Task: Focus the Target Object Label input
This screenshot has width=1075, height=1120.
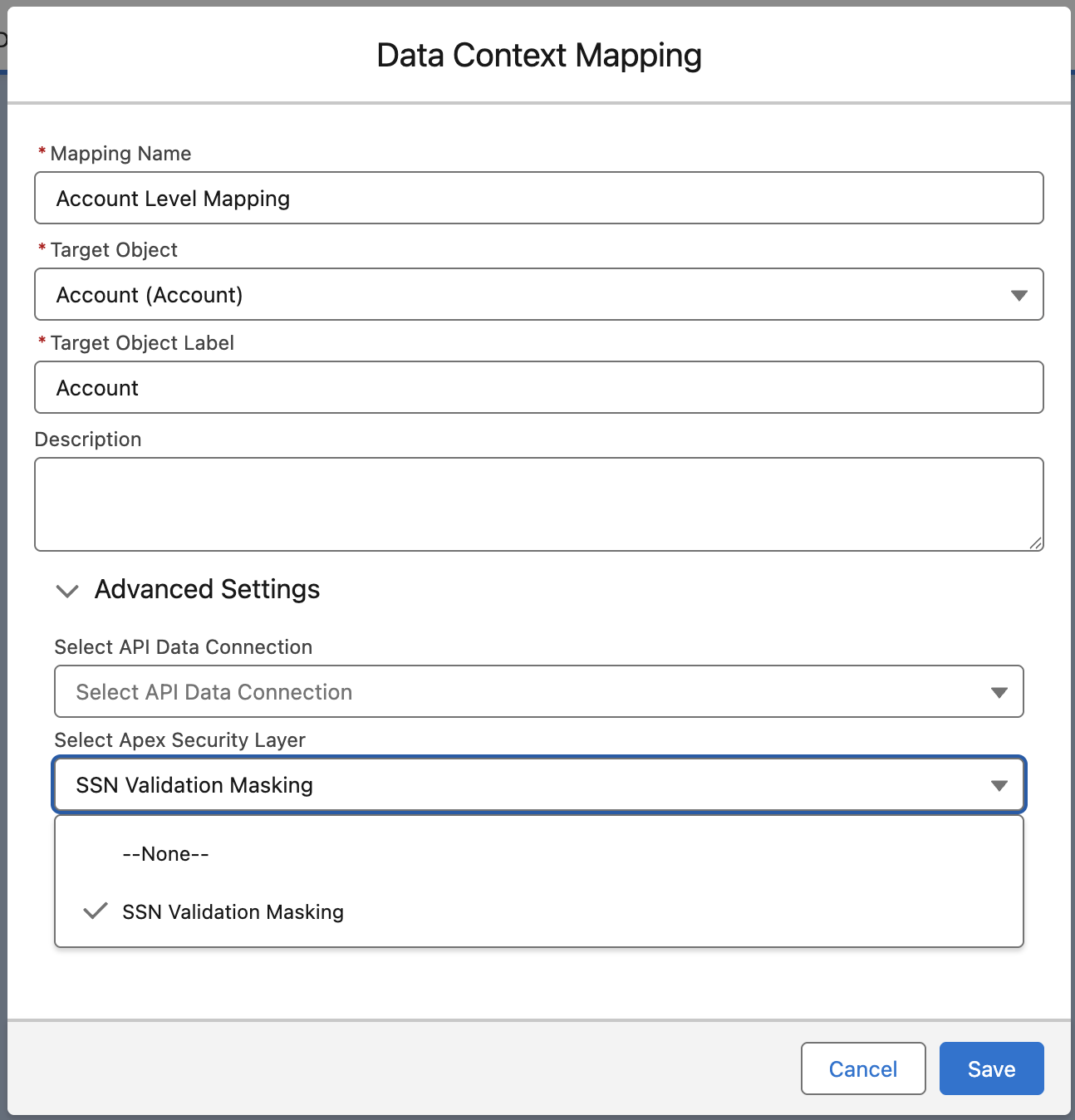Action: (538, 388)
